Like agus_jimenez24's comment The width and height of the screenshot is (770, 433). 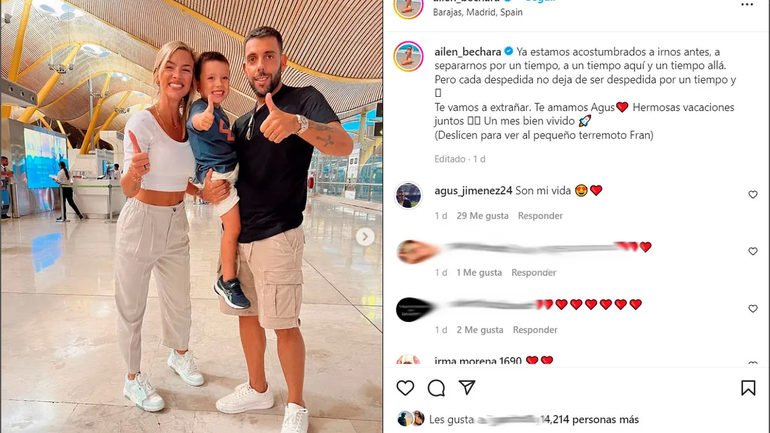coord(753,194)
